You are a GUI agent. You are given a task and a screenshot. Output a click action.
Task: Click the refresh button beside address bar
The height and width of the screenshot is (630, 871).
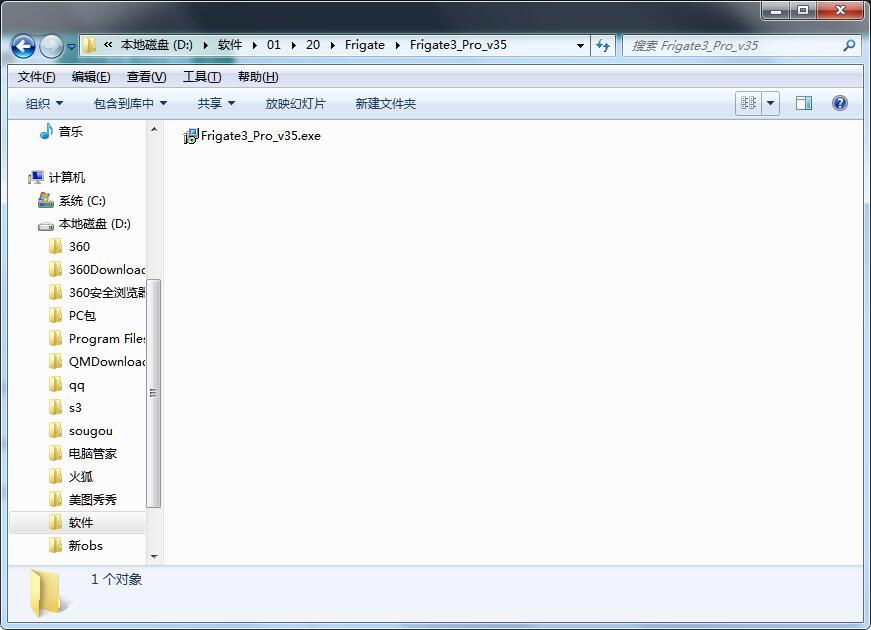pos(603,45)
